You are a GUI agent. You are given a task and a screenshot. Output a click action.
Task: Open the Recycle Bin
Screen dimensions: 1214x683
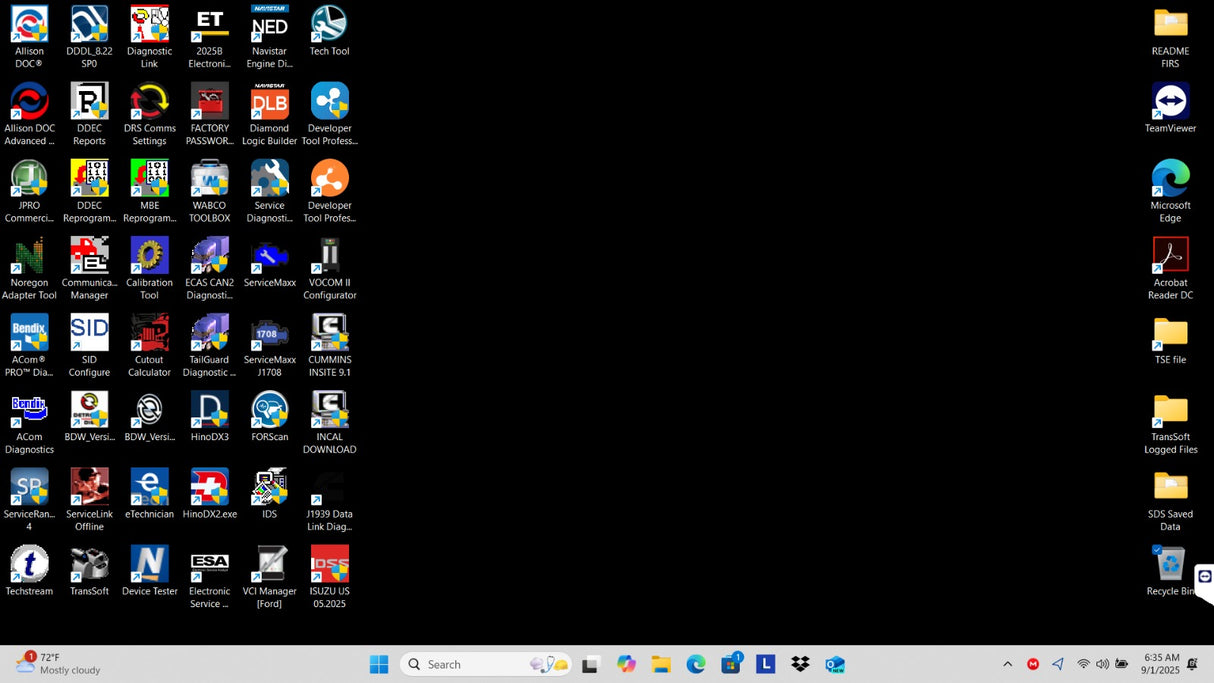tap(1170, 565)
